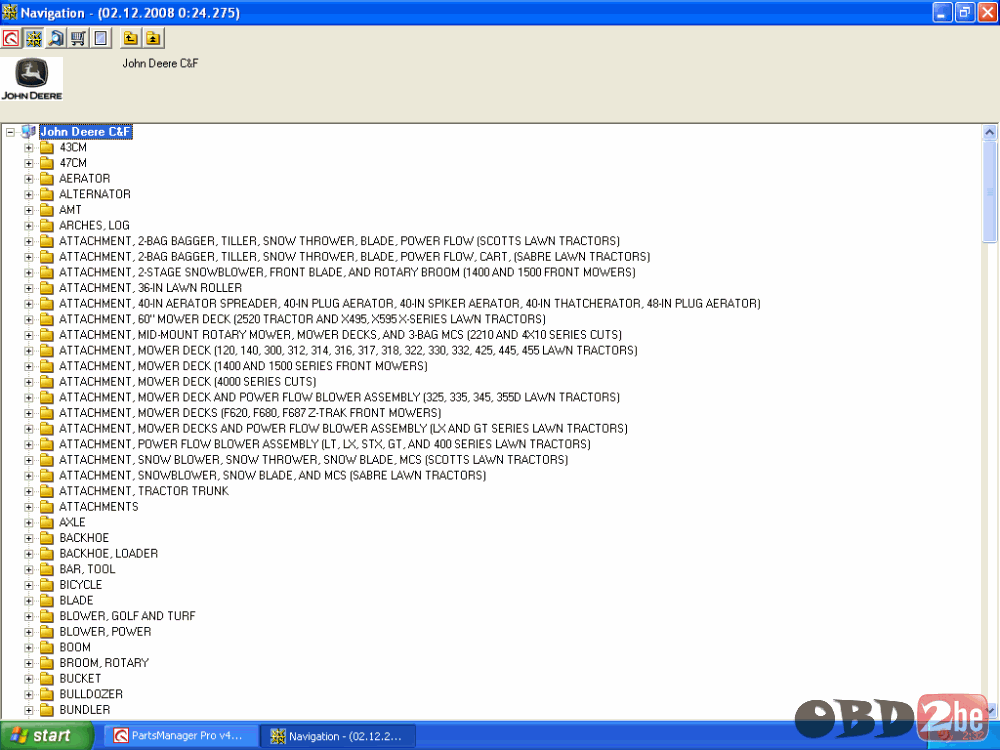Click the folder icon beside ATTACHMENT, 36-IN LAWN ROLLER
The height and width of the screenshot is (750, 1000).
[x=47, y=288]
